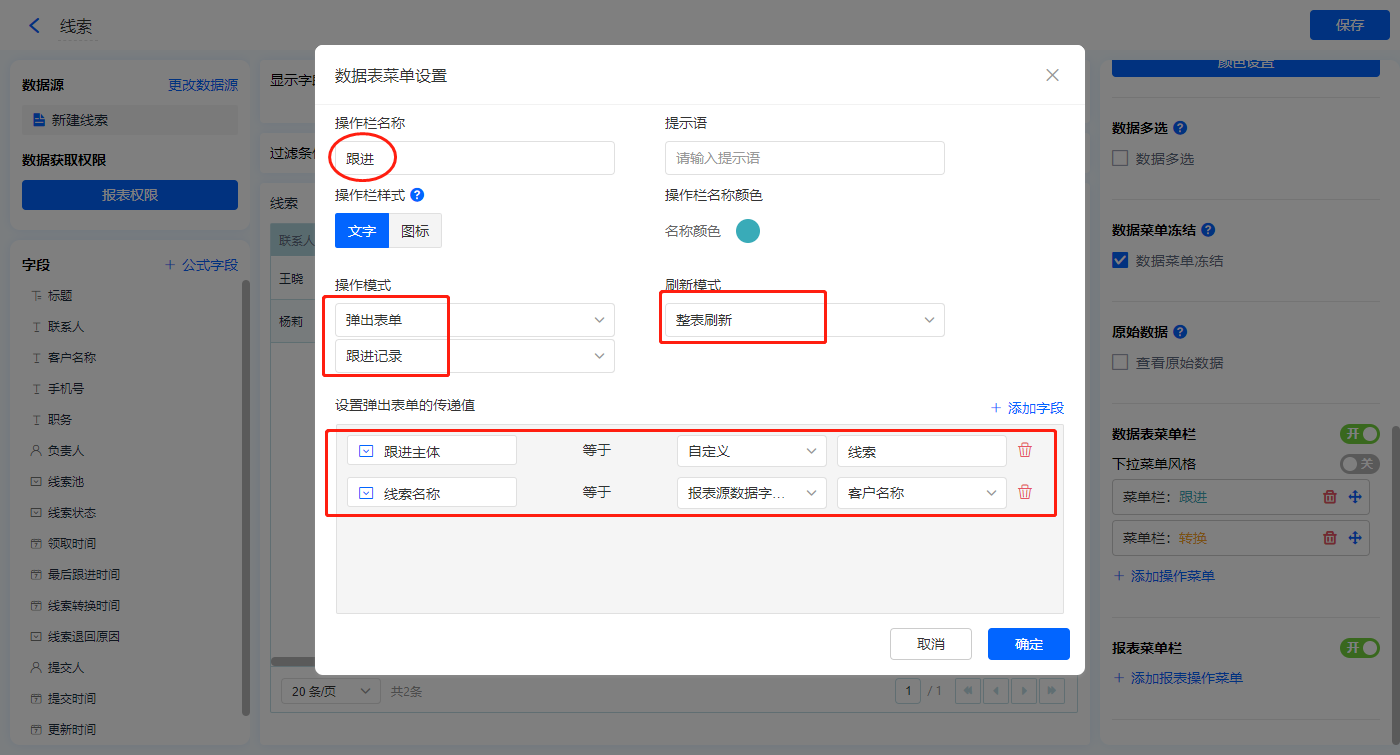Select the 文字 style option
The height and width of the screenshot is (755, 1400).
(x=362, y=231)
